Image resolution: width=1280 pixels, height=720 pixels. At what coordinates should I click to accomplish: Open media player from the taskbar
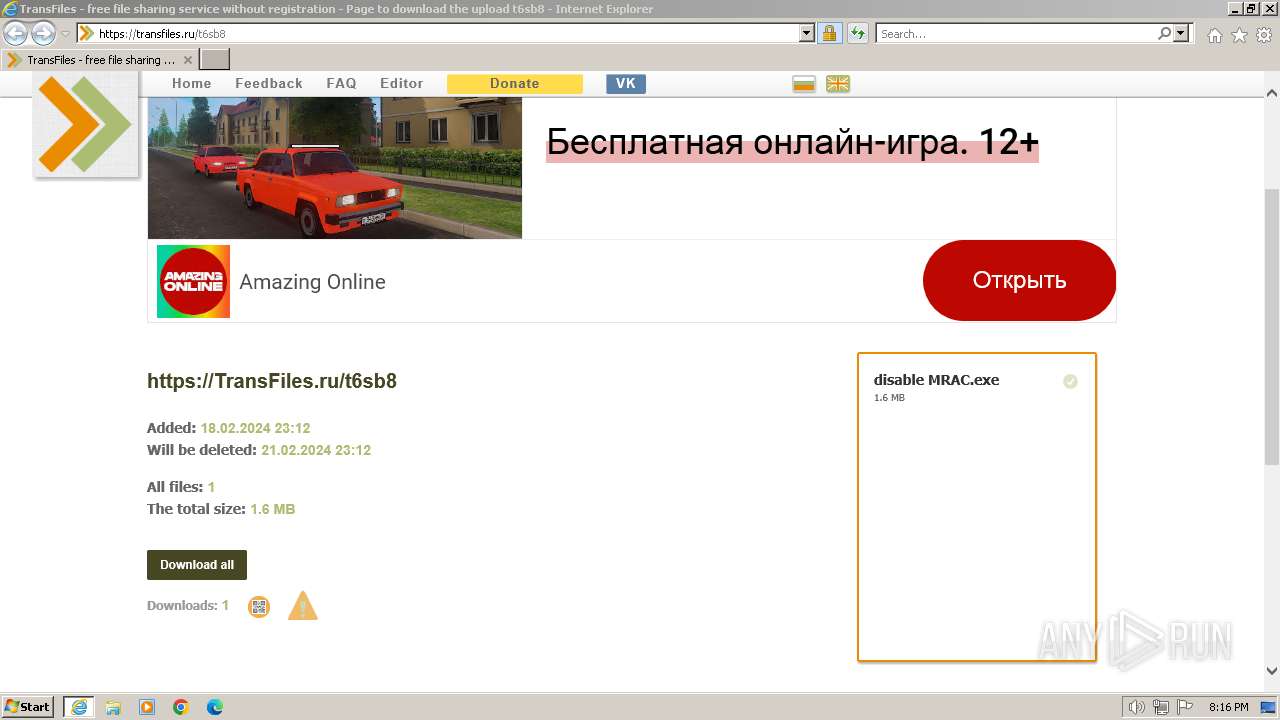pyautogui.click(x=147, y=707)
